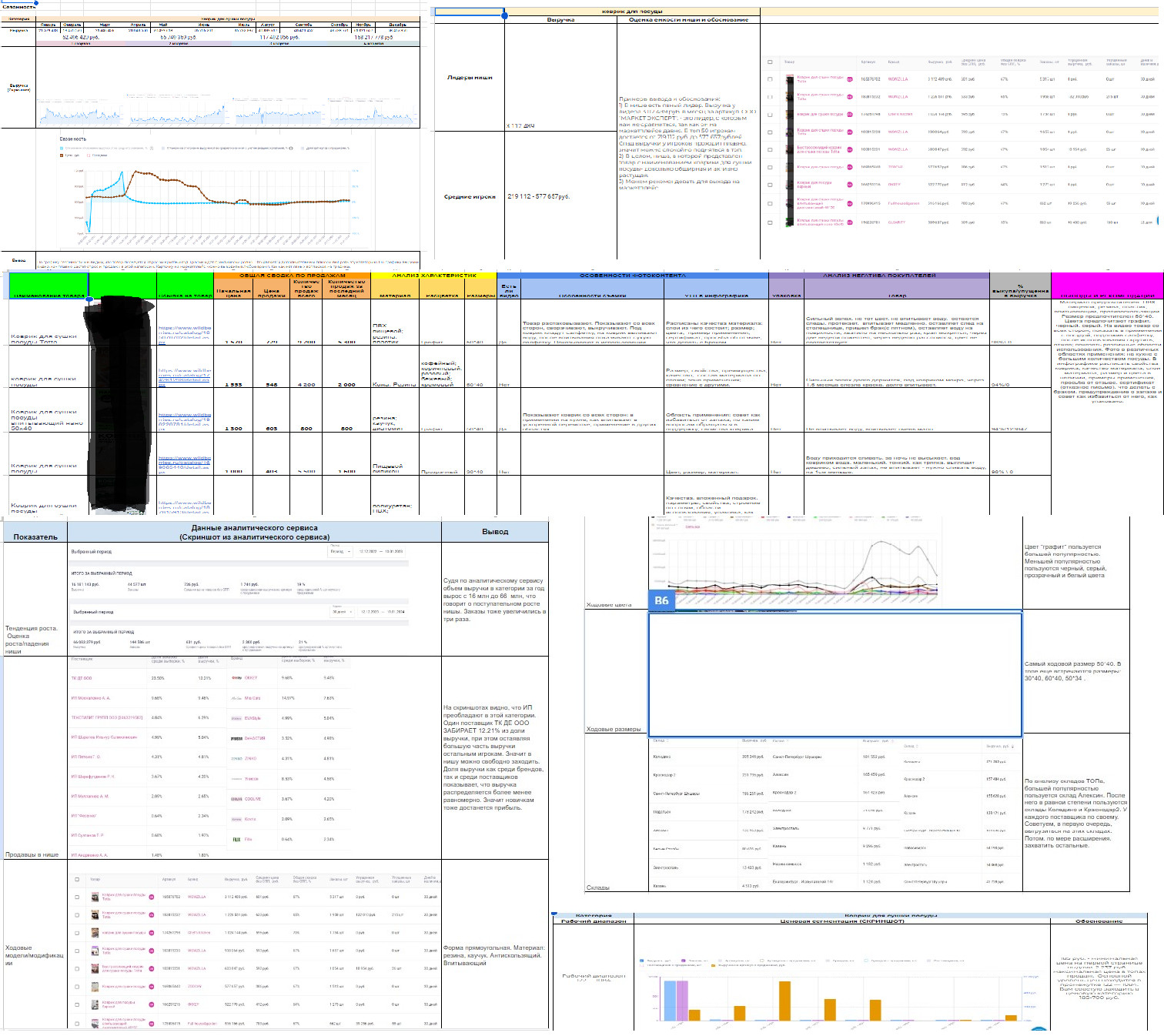Screen dimensions: 1164x1036
Task: Click pink badge for article 165876782 in Ходовые модели table
Action: point(152,897)
